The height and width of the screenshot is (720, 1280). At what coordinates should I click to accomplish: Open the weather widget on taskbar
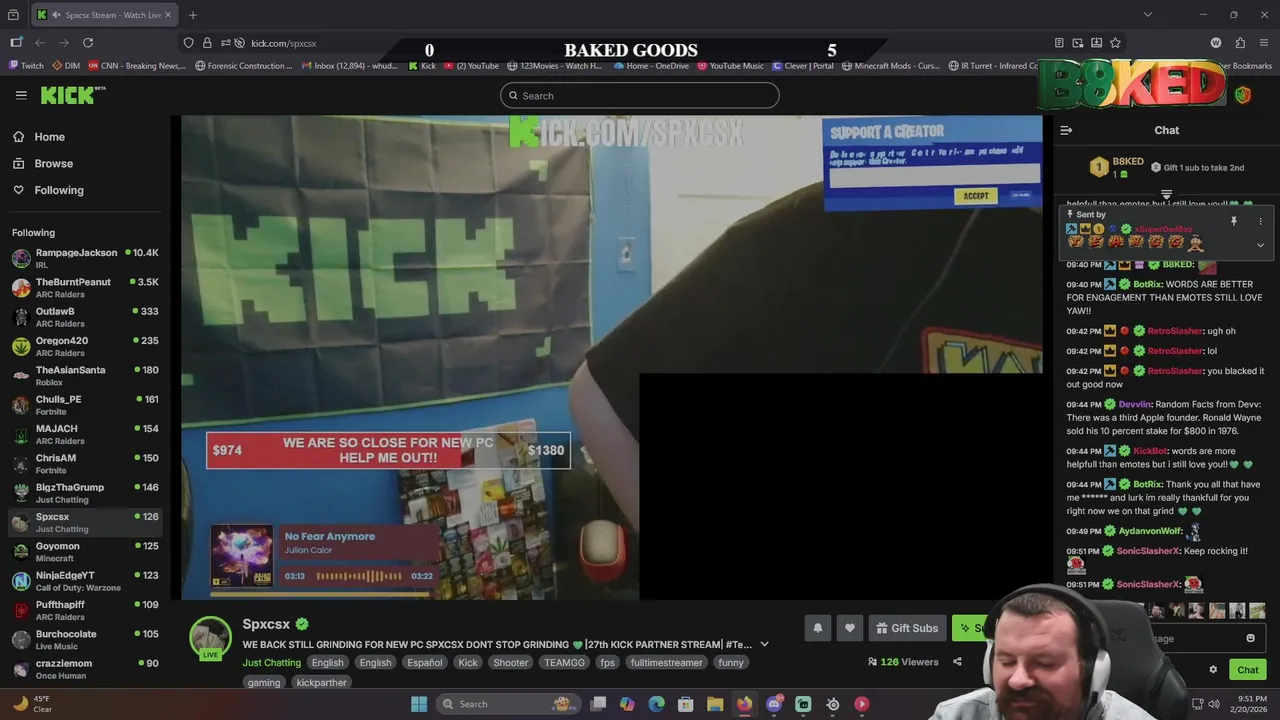30,704
